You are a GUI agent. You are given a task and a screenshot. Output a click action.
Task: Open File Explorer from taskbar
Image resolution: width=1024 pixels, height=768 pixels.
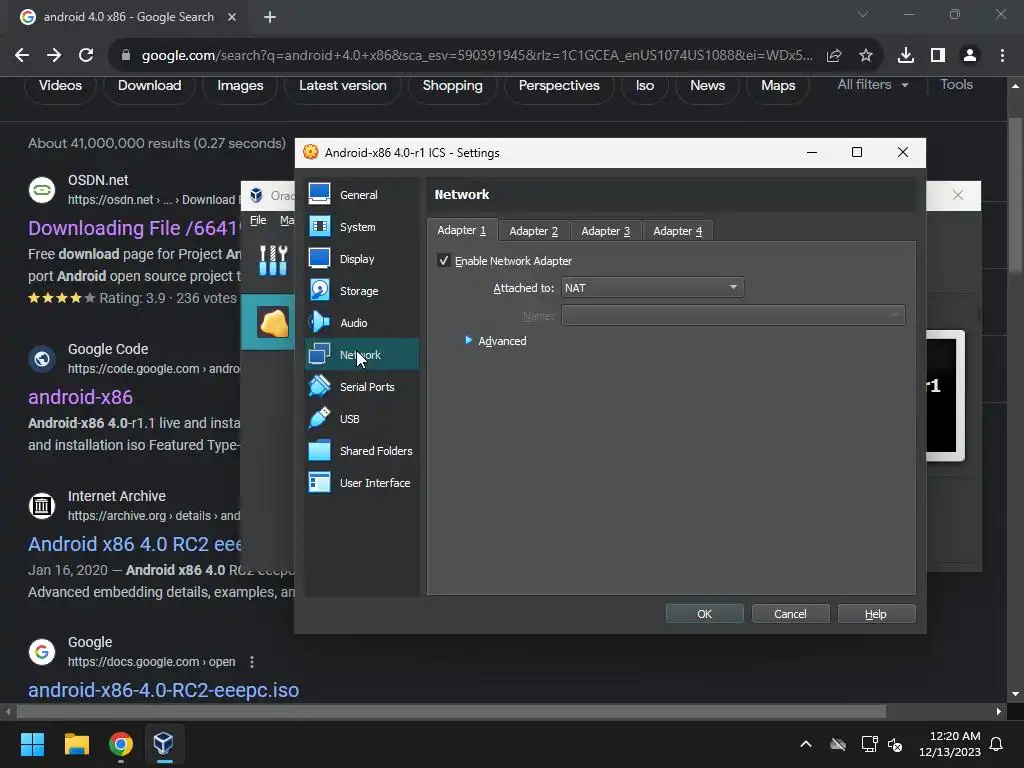point(76,744)
